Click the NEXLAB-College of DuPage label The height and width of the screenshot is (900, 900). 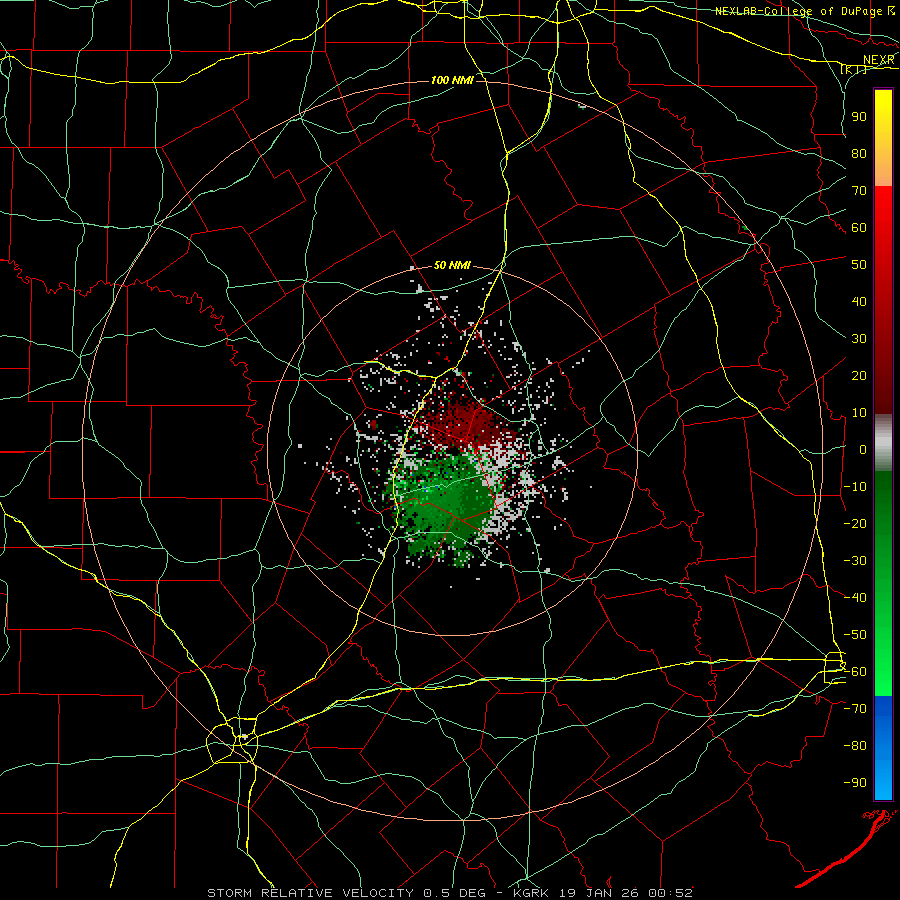tap(798, 11)
